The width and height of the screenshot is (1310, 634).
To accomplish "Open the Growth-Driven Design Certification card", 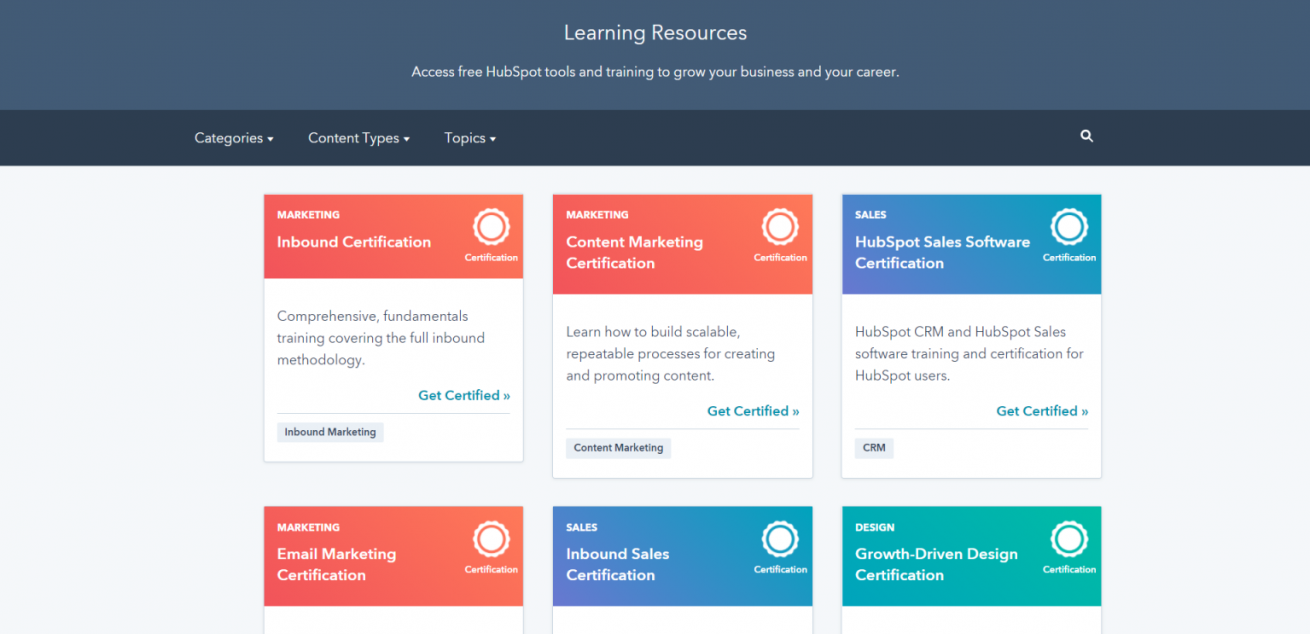I will coord(935,564).
